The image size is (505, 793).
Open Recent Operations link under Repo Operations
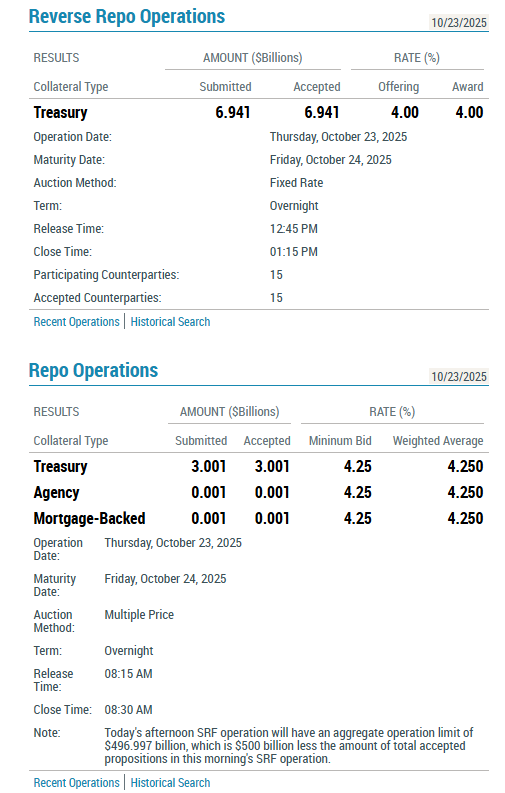pos(76,782)
